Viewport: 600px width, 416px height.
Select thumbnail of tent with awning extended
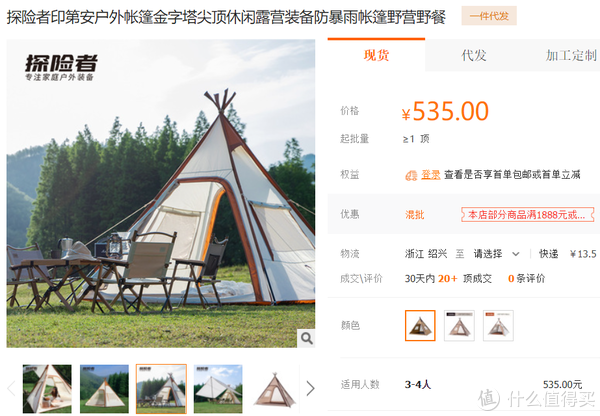[218, 389]
